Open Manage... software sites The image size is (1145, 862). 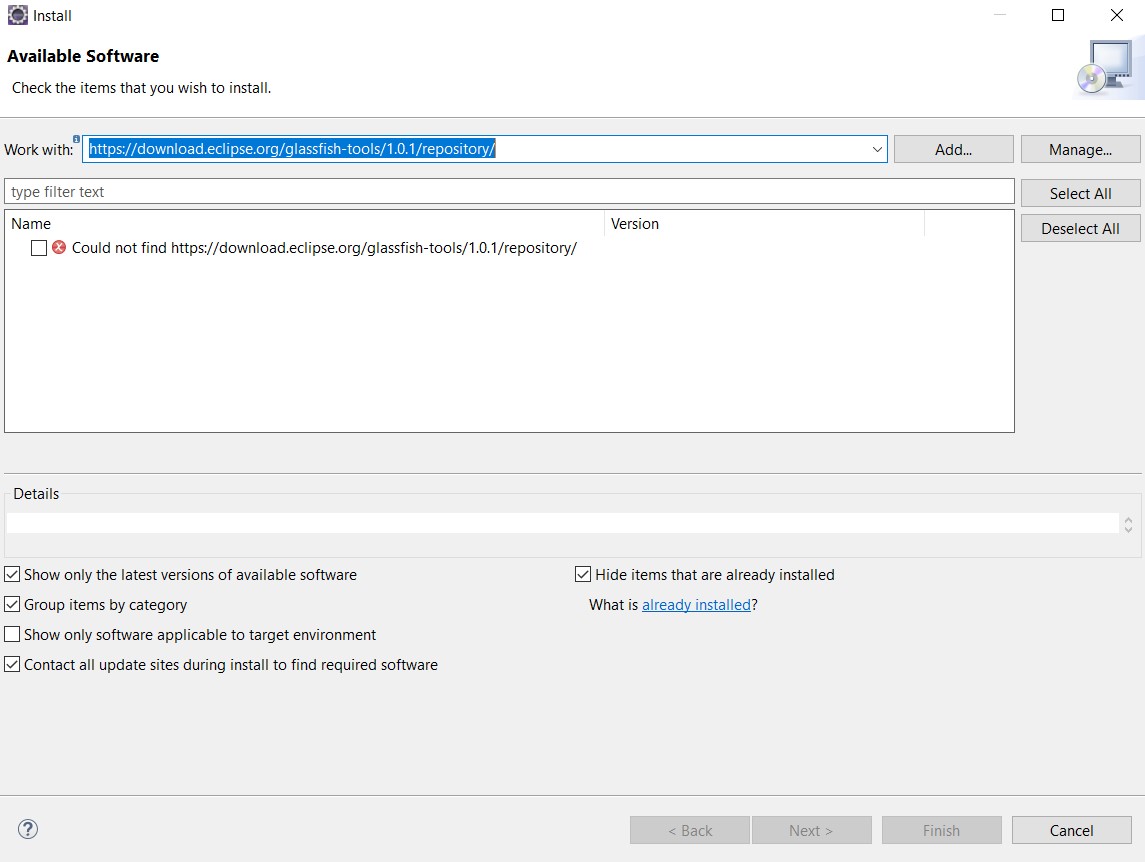click(1080, 149)
